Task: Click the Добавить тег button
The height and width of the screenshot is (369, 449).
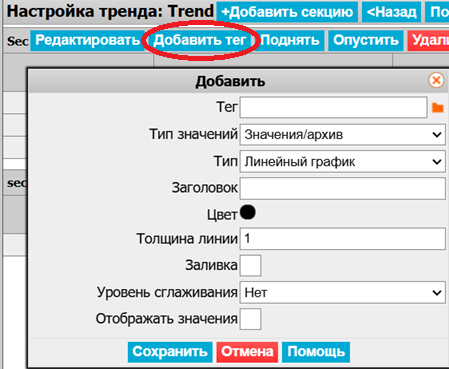Action: (x=200, y=40)
